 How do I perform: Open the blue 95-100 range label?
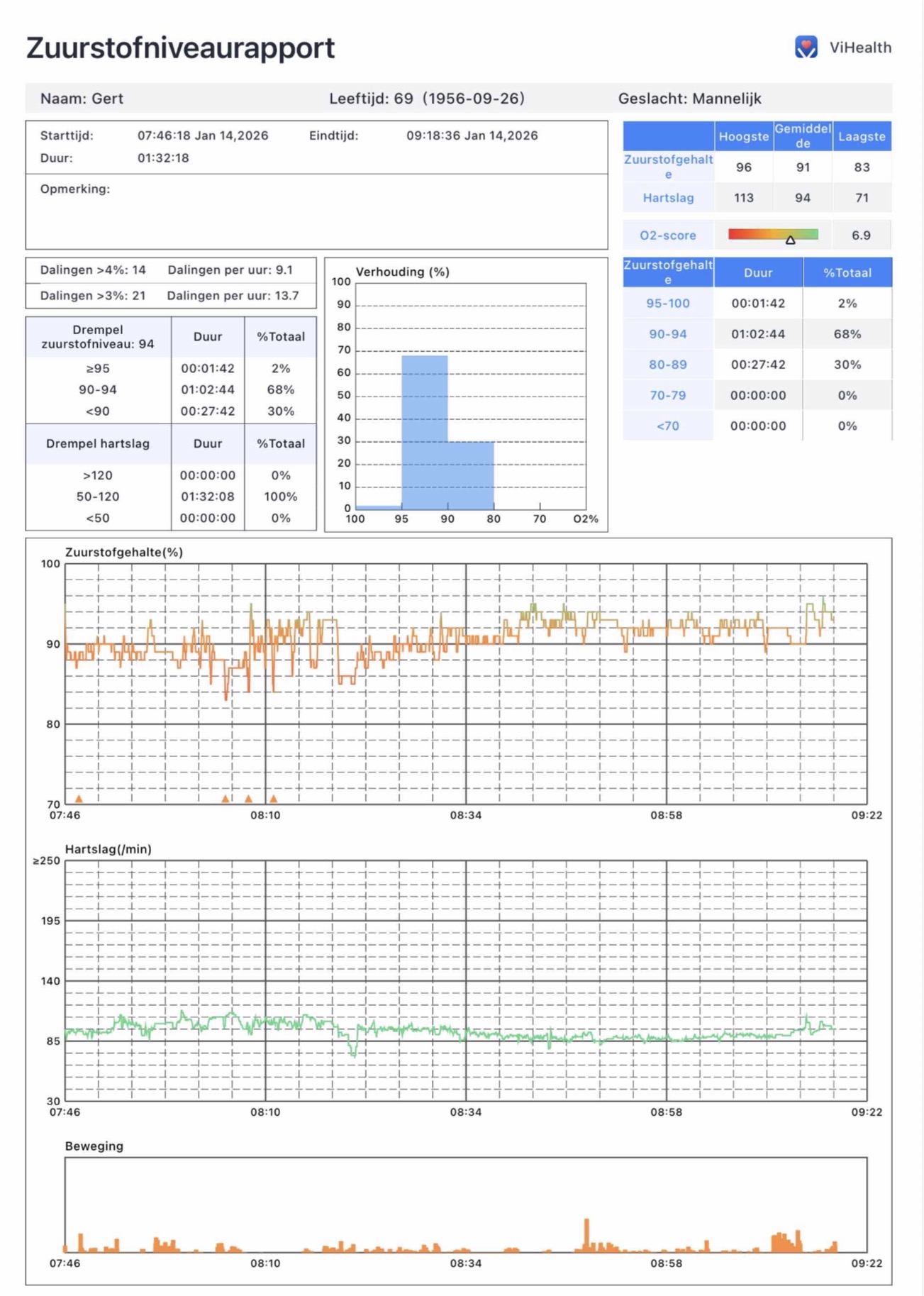point(668,304)
